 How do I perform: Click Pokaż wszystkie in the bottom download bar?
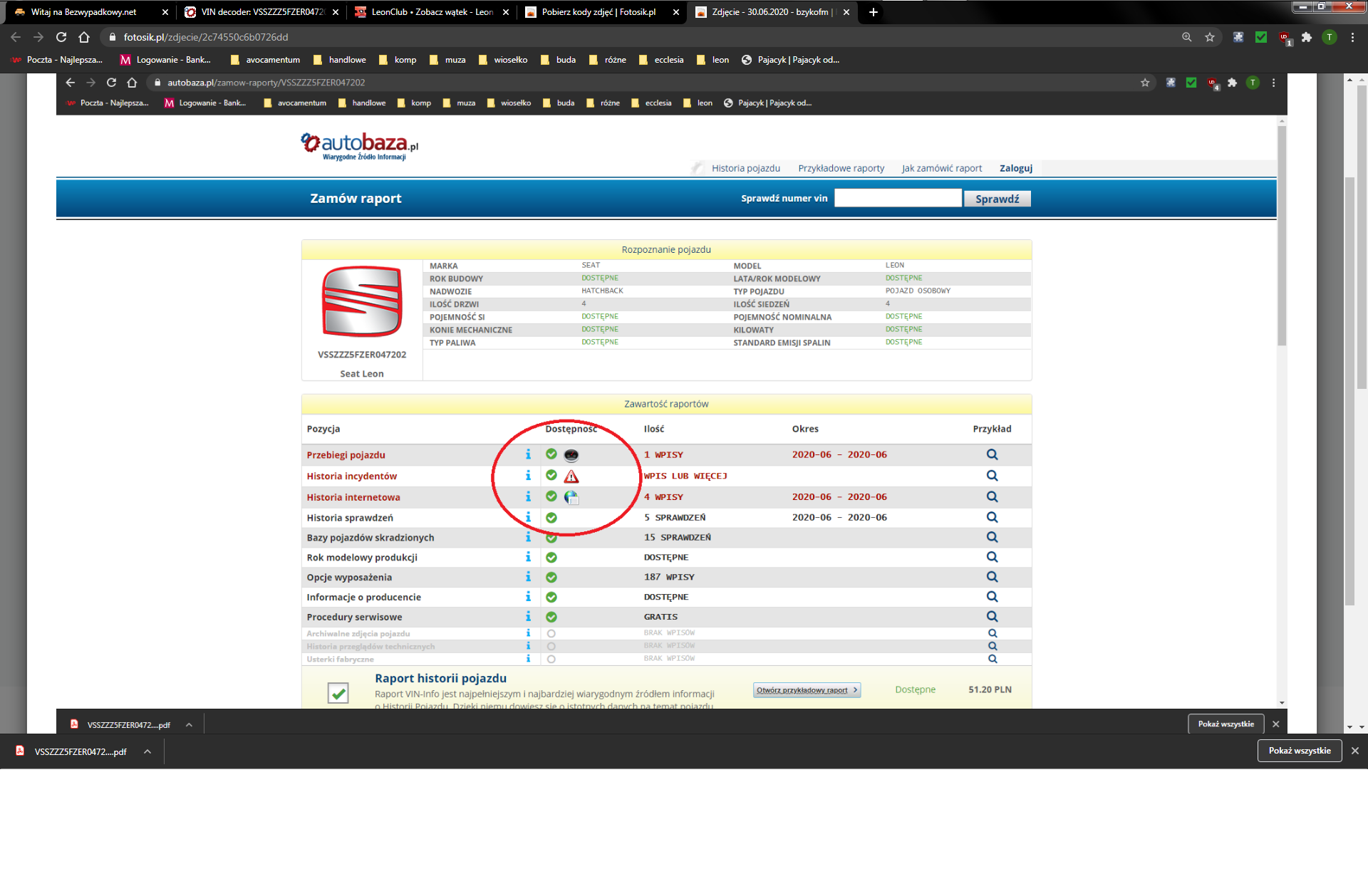click(x=1300, y=751)
